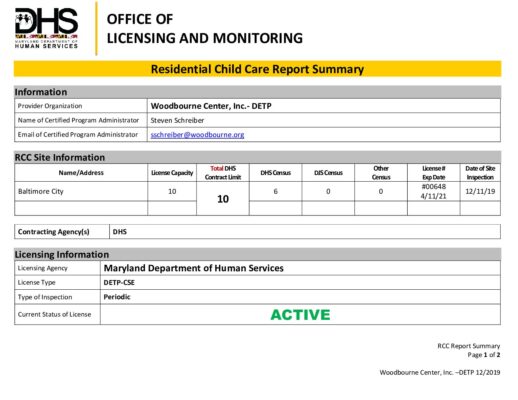Select 'Woodbourne Center, Inc.- DETP' provider name

tap(211, 106)
